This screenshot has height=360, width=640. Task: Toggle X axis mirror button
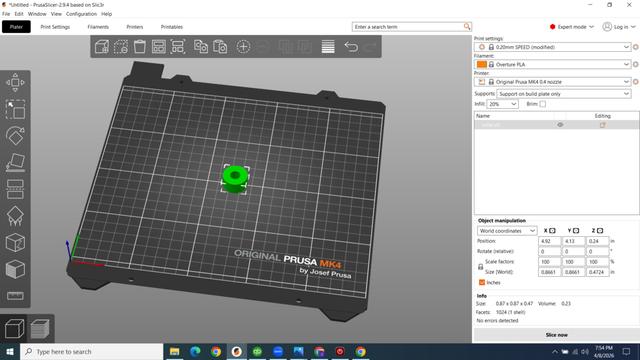[552, 231]
